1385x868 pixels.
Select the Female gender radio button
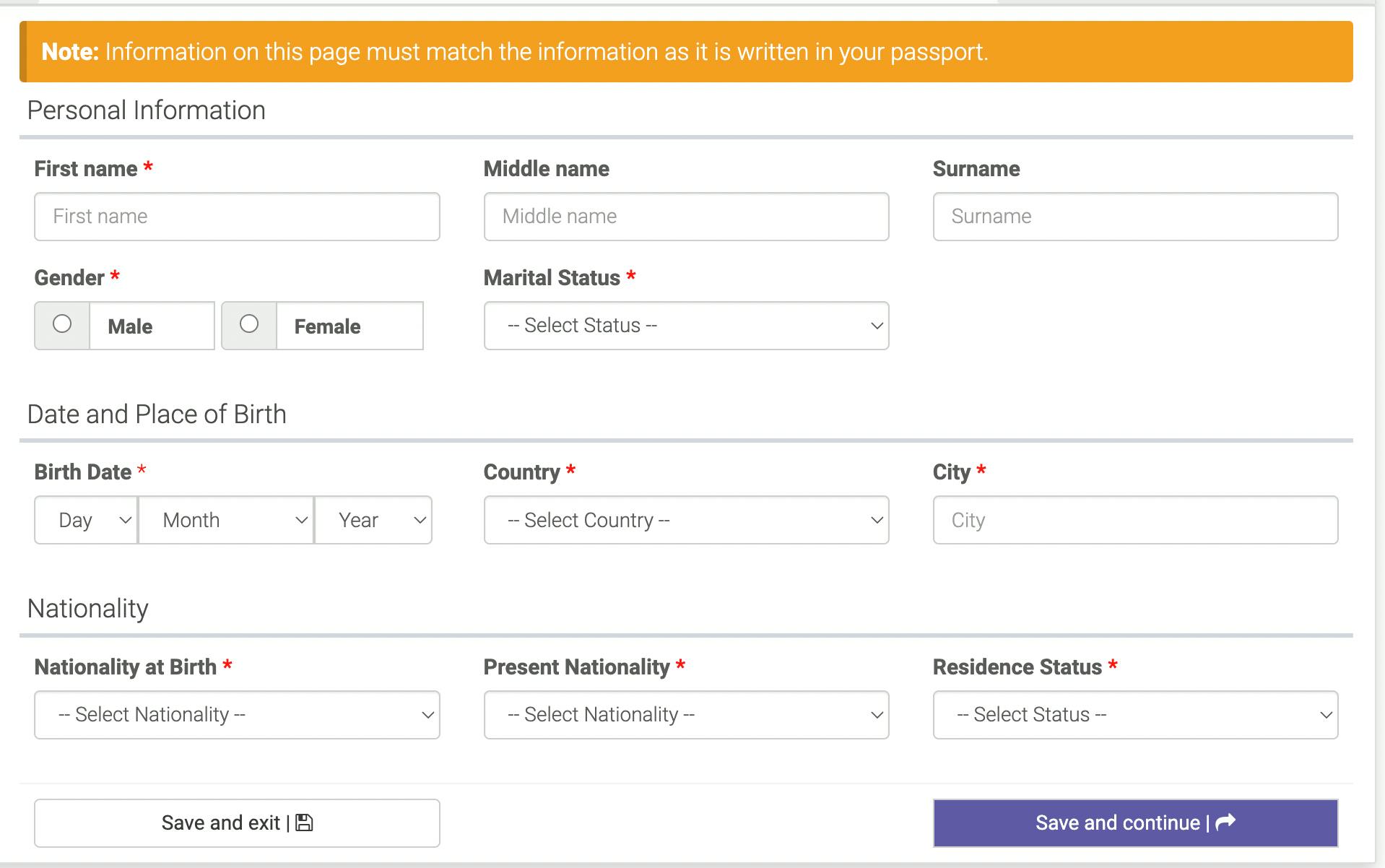coord(249,324)
